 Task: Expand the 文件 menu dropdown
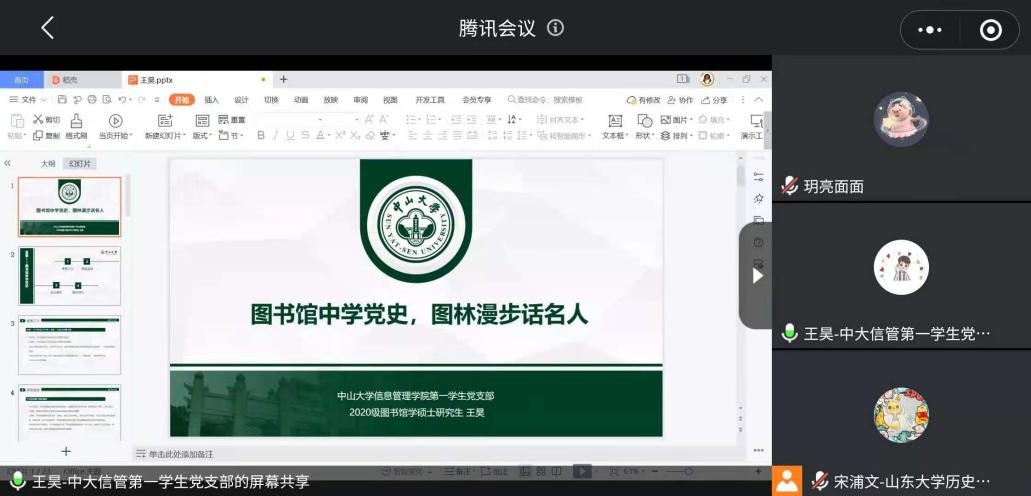click(28, 100)
